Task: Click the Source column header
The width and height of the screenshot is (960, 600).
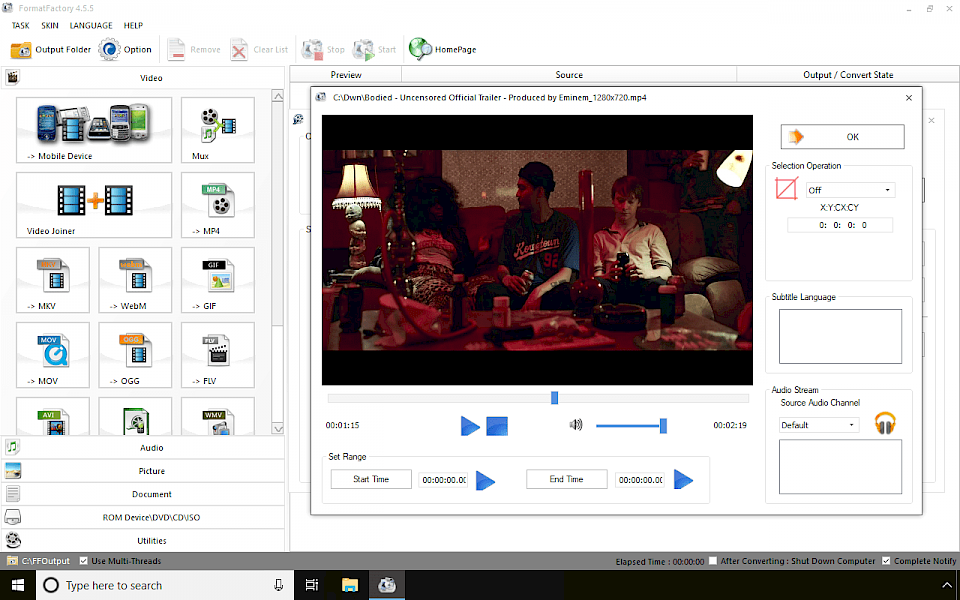Action: pos(569,75)
